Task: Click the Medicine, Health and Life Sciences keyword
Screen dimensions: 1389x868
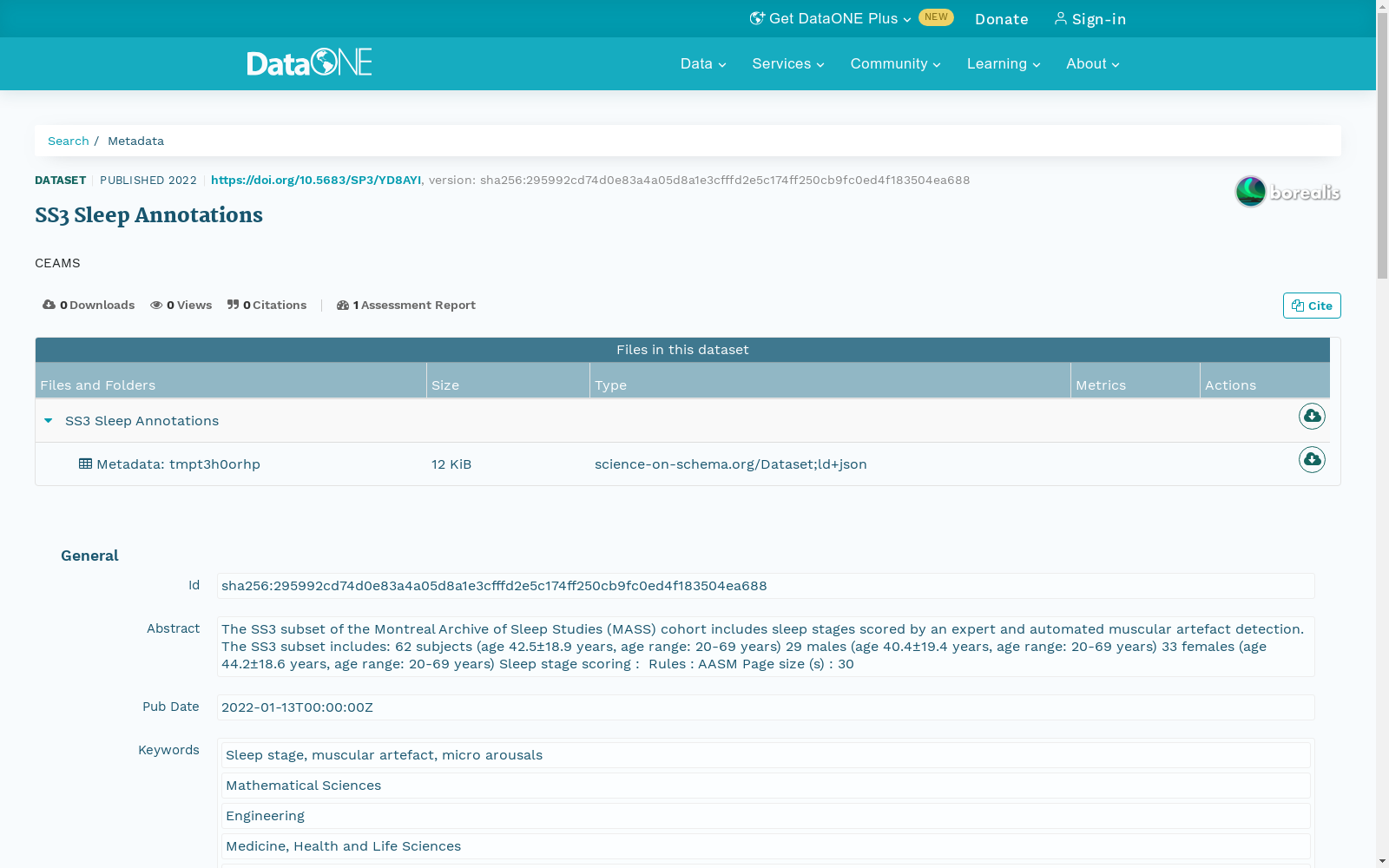Action: 766,846
